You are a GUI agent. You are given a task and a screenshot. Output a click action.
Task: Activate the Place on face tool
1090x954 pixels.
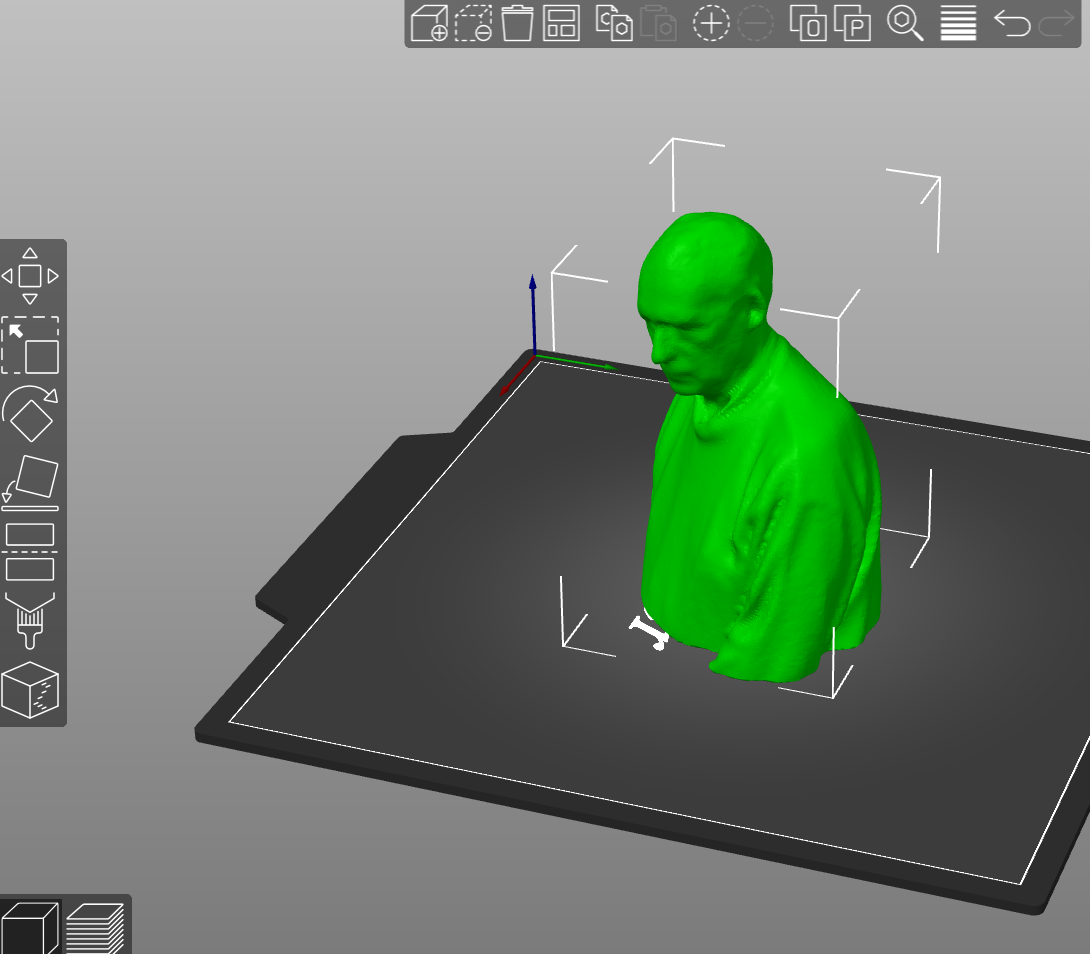pyautogui.click(x=30, y=480)
